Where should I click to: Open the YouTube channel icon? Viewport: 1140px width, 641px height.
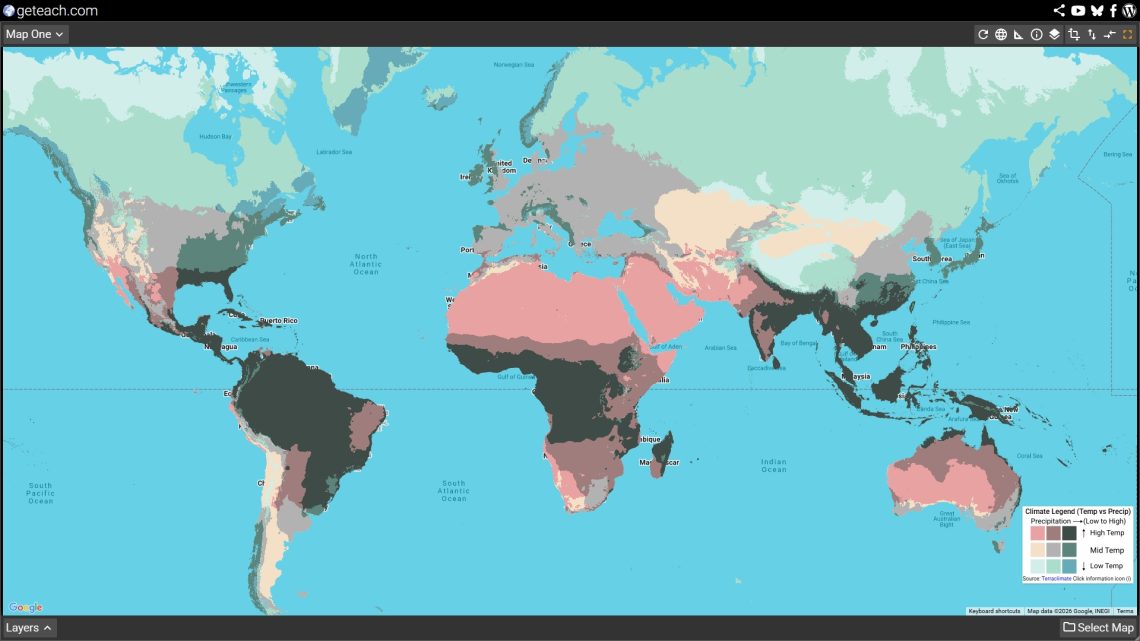tap(1077, 11)
